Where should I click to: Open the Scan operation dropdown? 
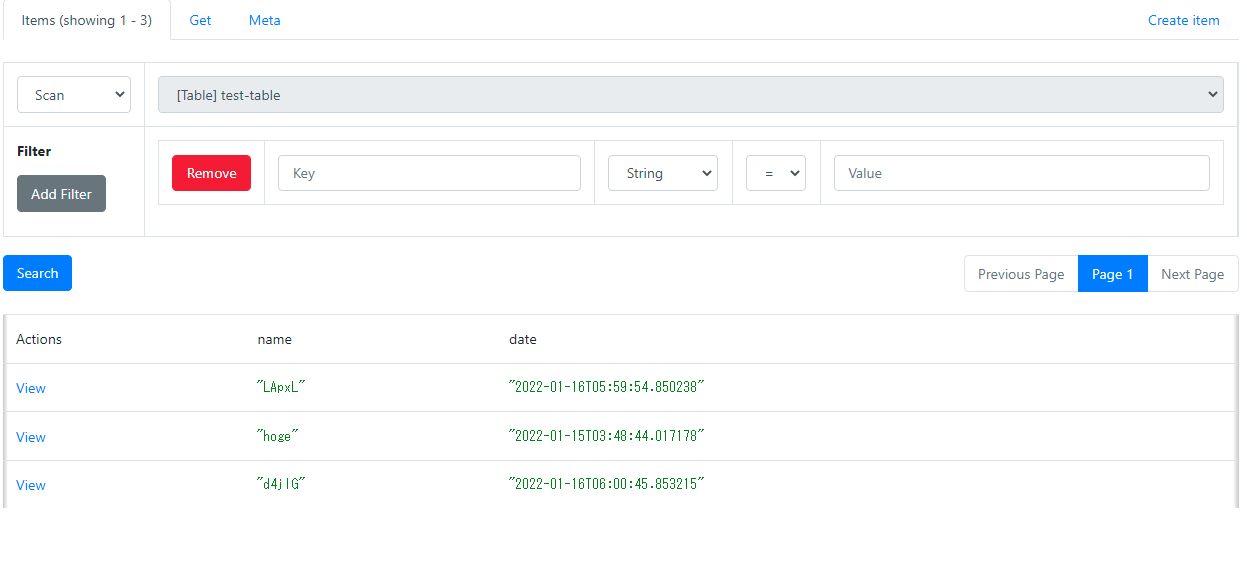73,94
